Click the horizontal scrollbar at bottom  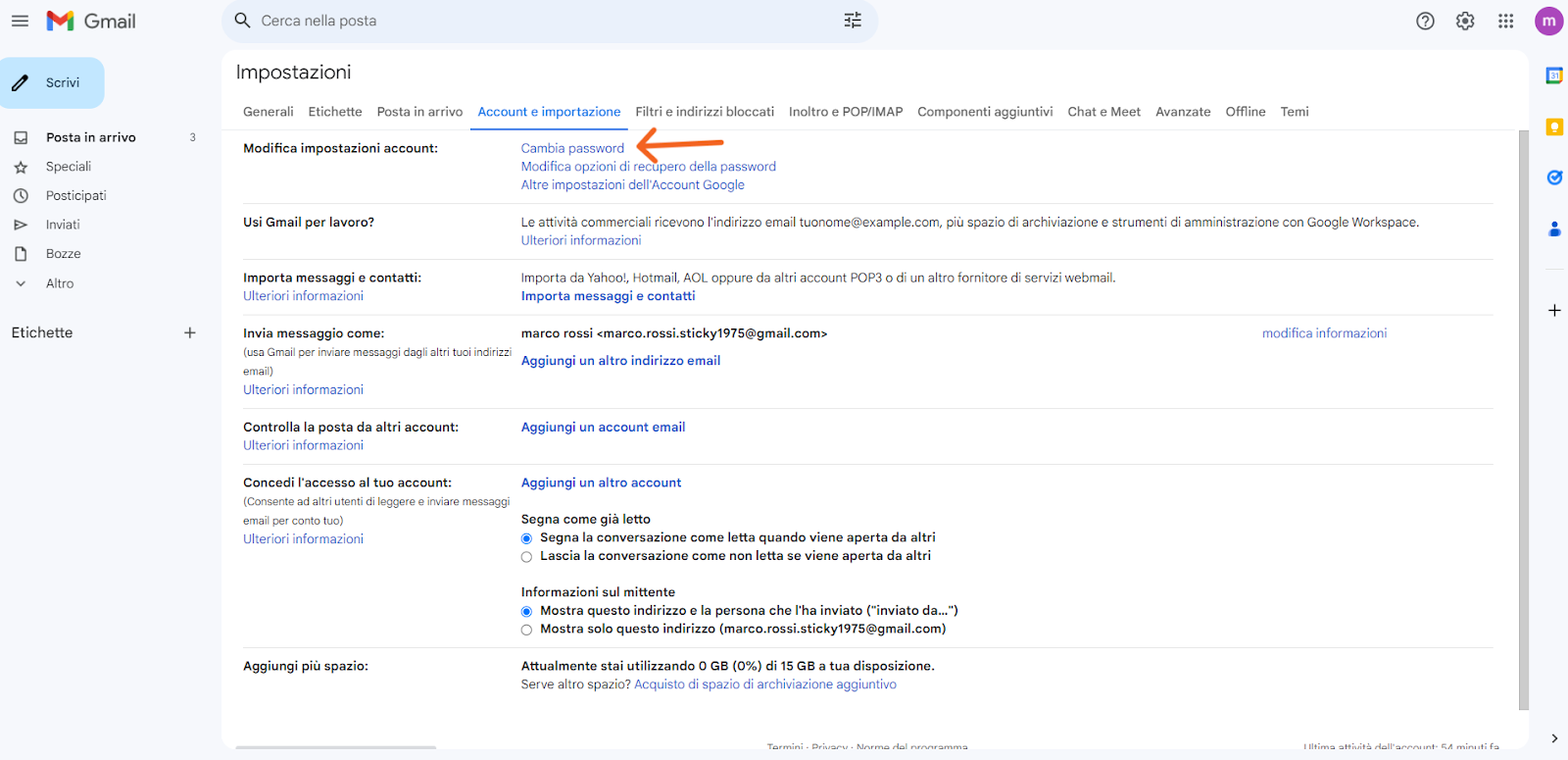(335, 747)
